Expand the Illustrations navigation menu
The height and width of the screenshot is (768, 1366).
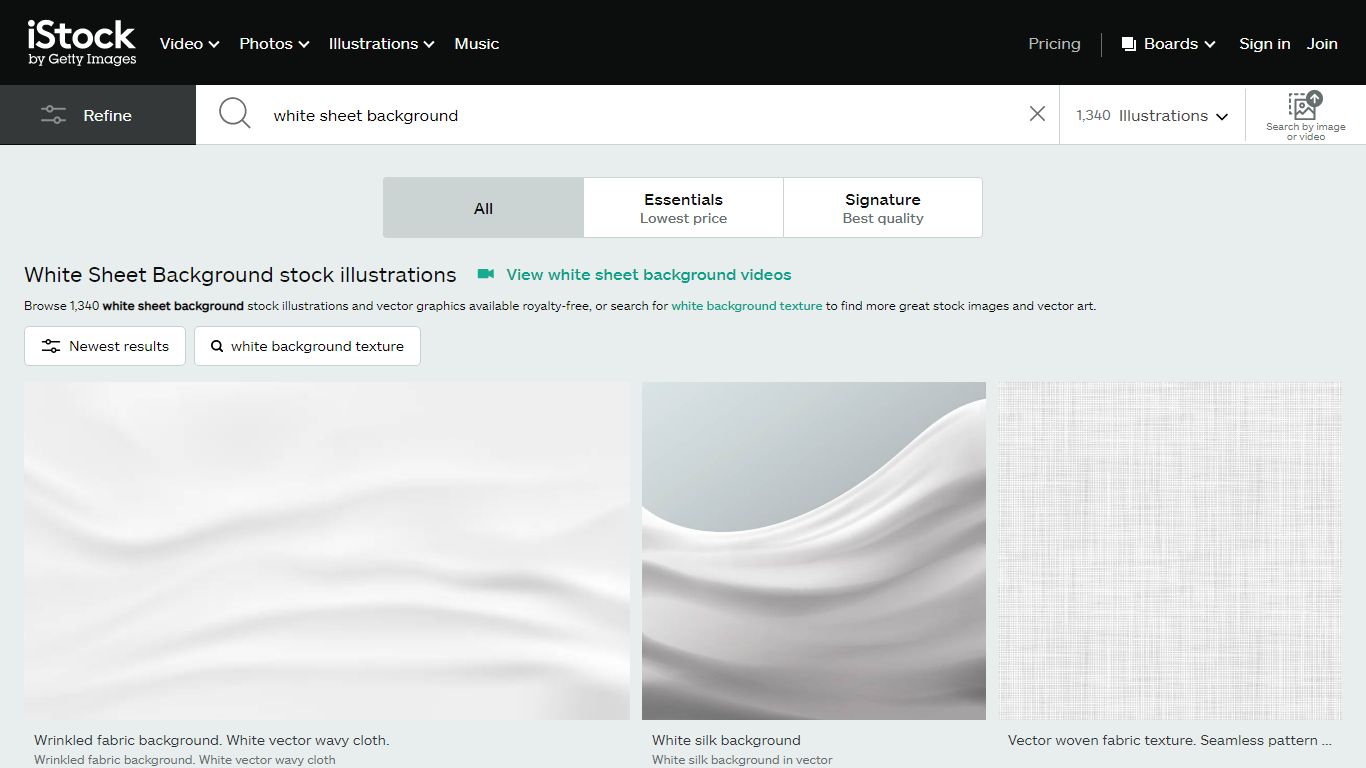pos(381,44)
